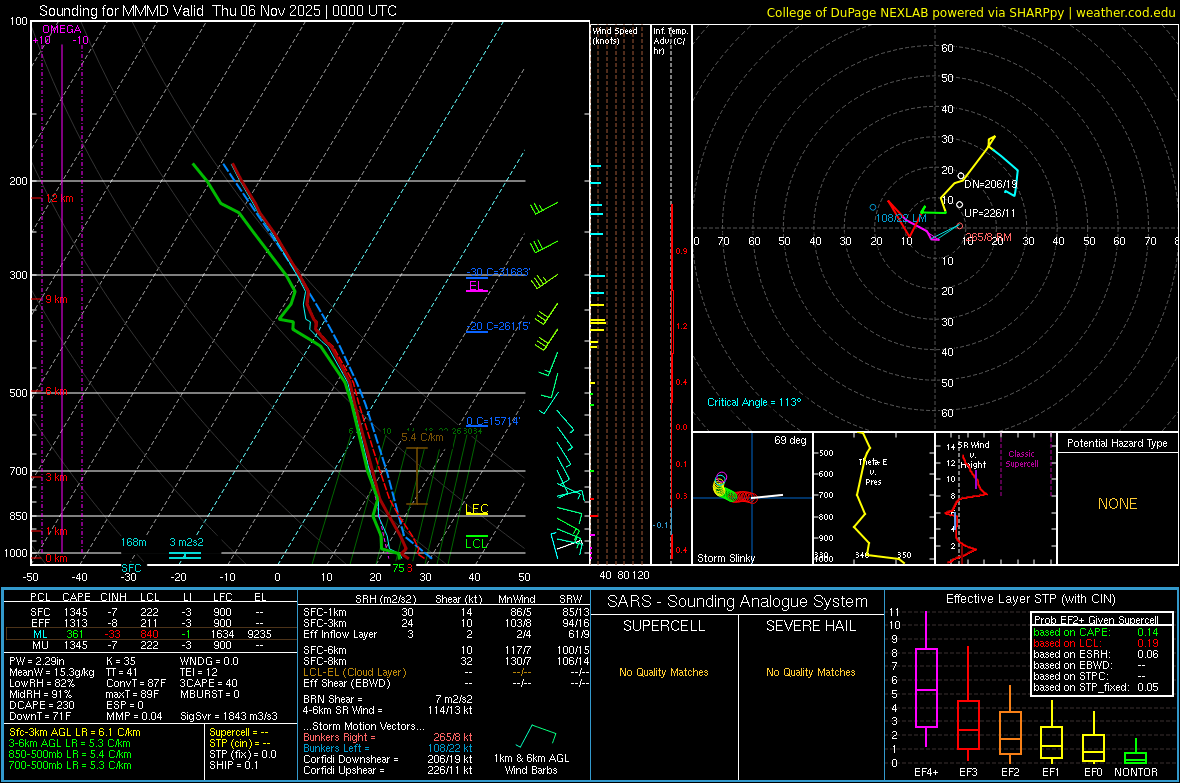Click the Classic Supercell label
The height and width of the screenshot is (783, 1180).
coord(1021,459)
